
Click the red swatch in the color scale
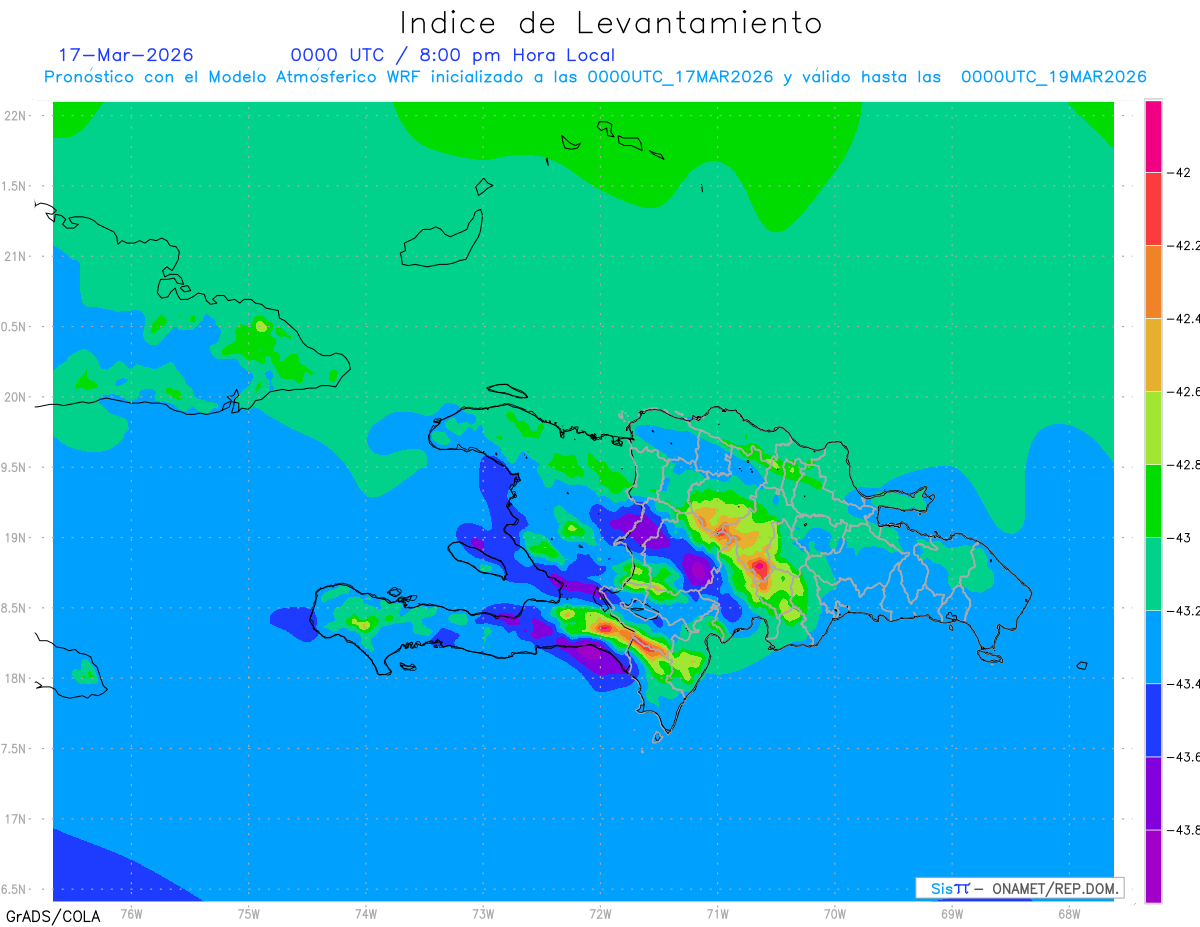click(x=1153, y=209)
